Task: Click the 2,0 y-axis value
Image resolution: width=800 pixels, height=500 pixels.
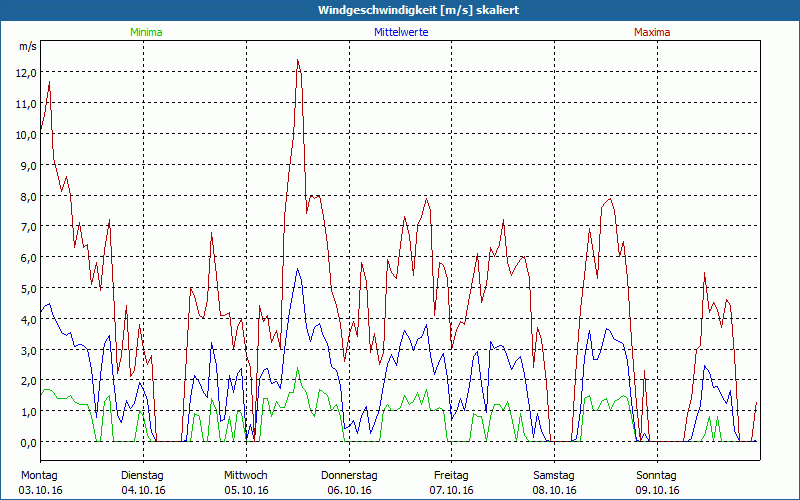Action: [29, 381]
